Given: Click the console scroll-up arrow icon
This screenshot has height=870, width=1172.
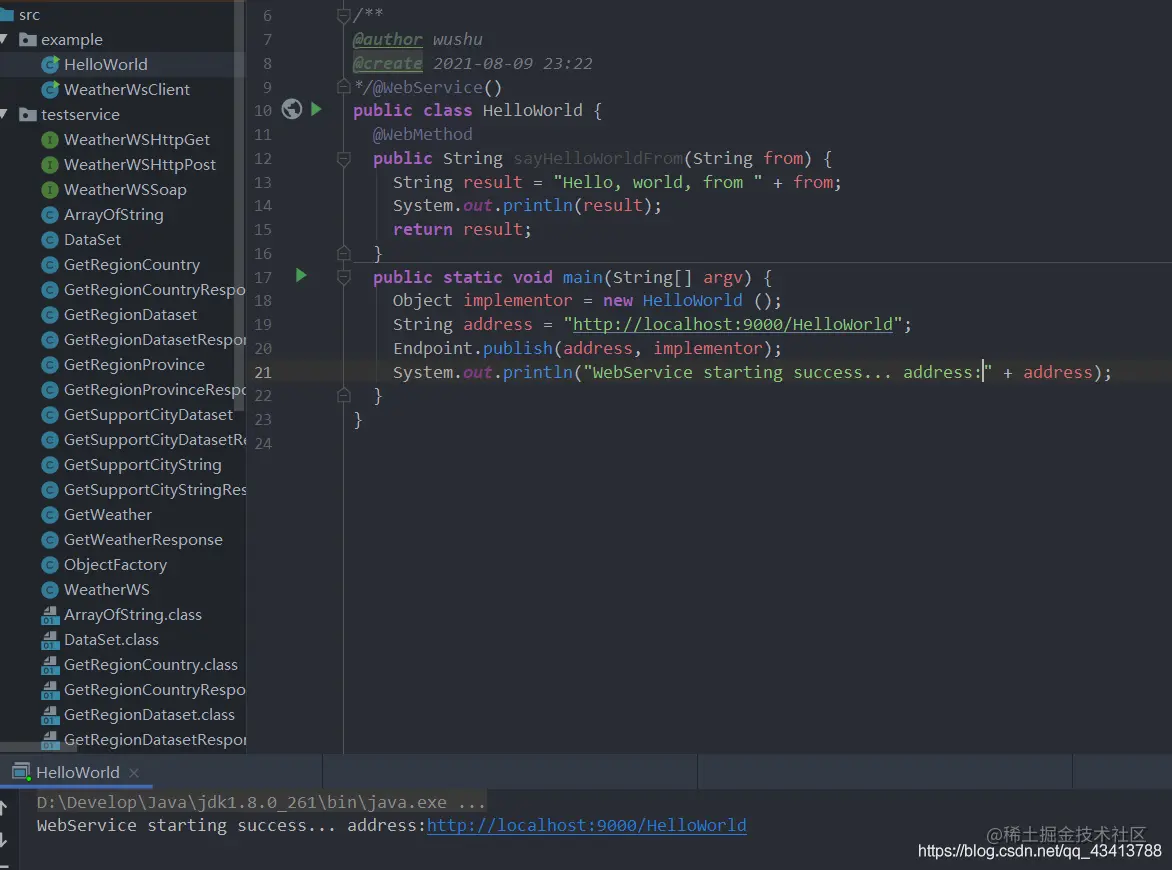Looking at the screenshot, I should [4, 806].
